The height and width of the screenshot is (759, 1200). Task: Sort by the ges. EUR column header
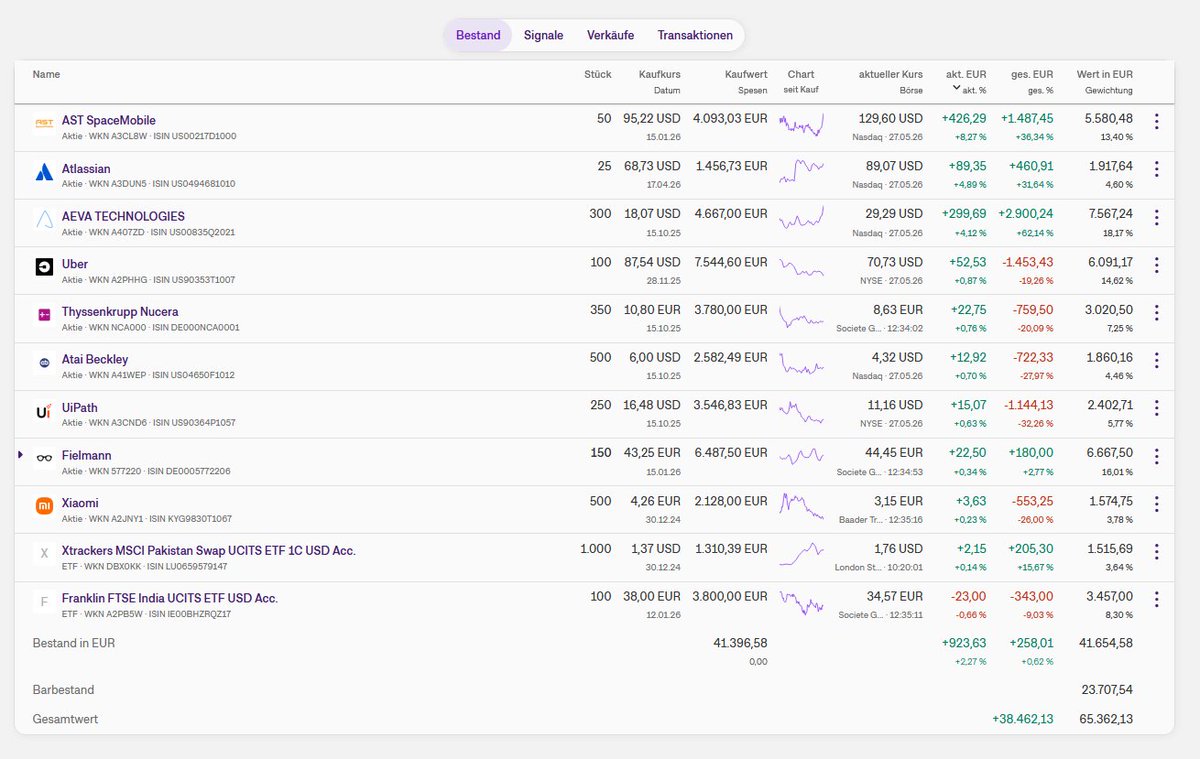(x=1031, y=74)
